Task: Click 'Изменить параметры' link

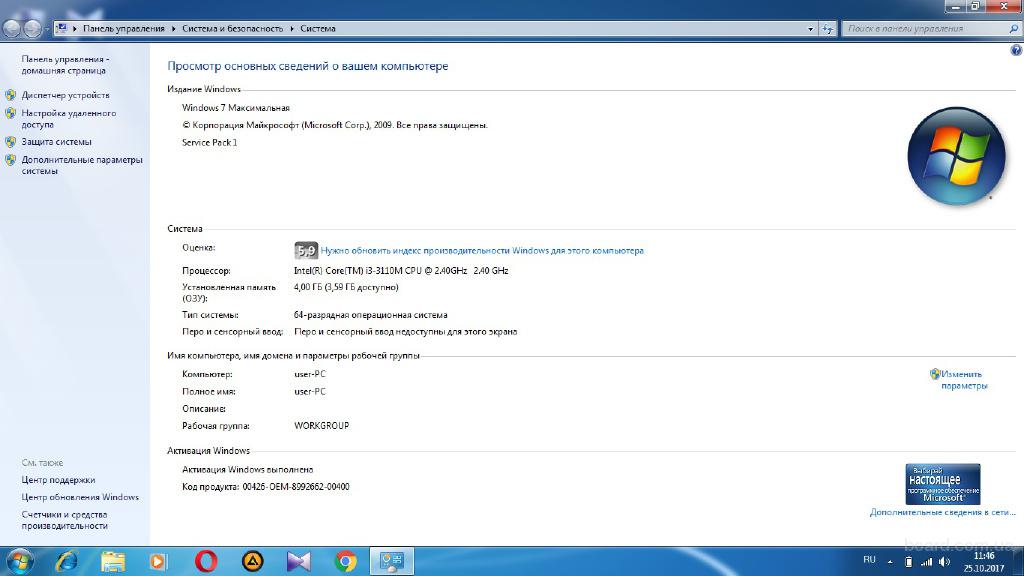Action: 963,380
